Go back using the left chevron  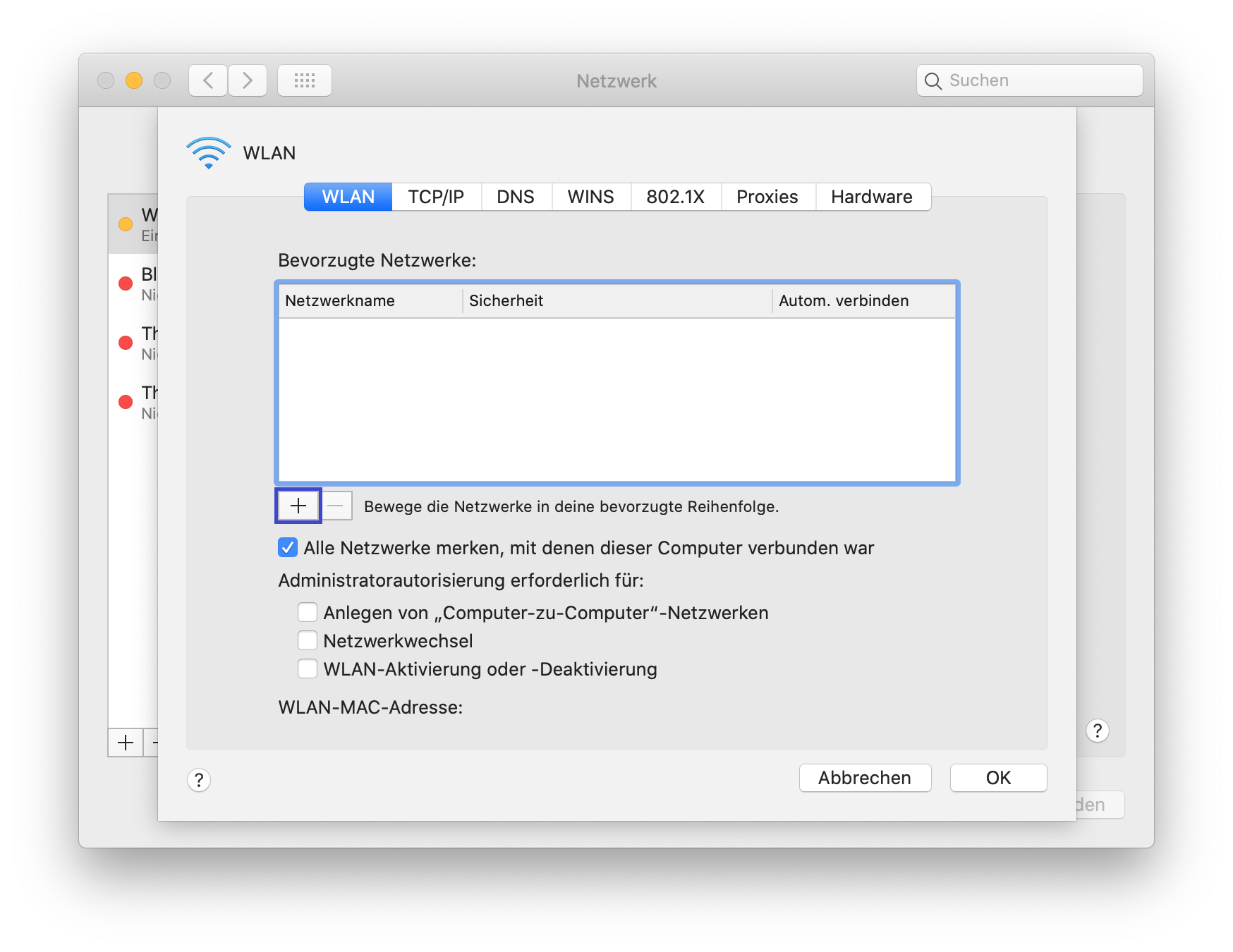(208, 80)
